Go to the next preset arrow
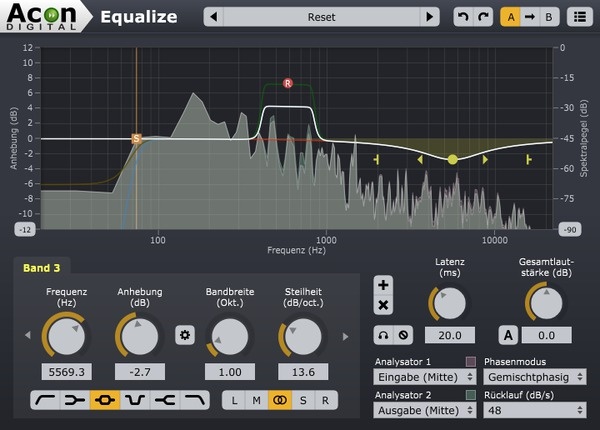 coord(429,17)
